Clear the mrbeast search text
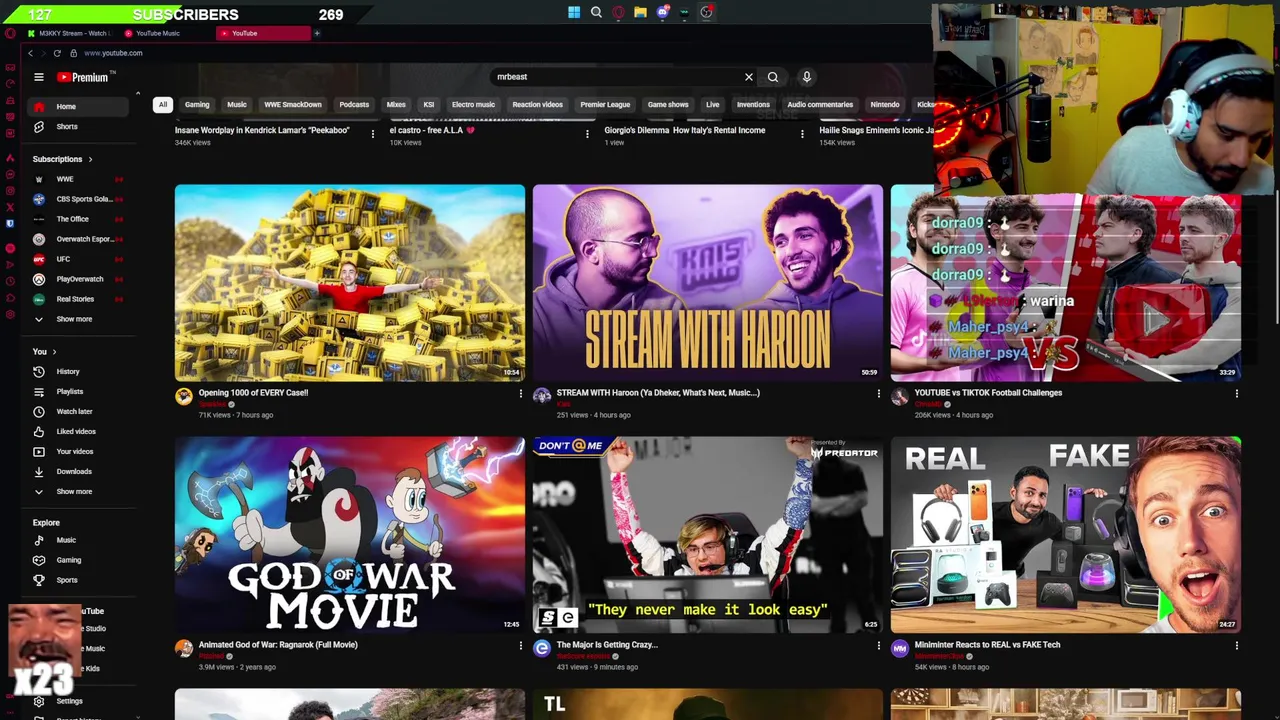This screenshot has width=1280, height=720. 748,77
